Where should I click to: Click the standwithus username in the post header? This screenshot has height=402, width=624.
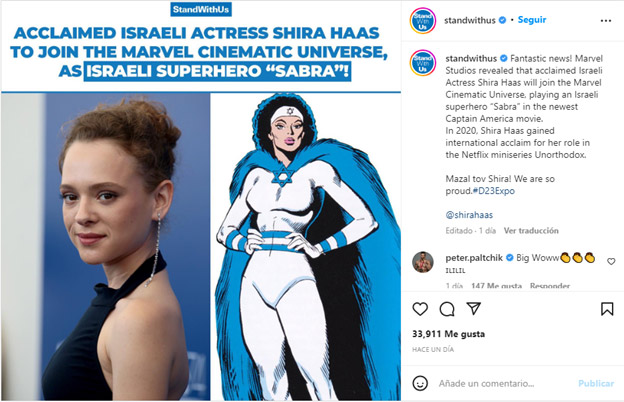click(x=470, y=20)
